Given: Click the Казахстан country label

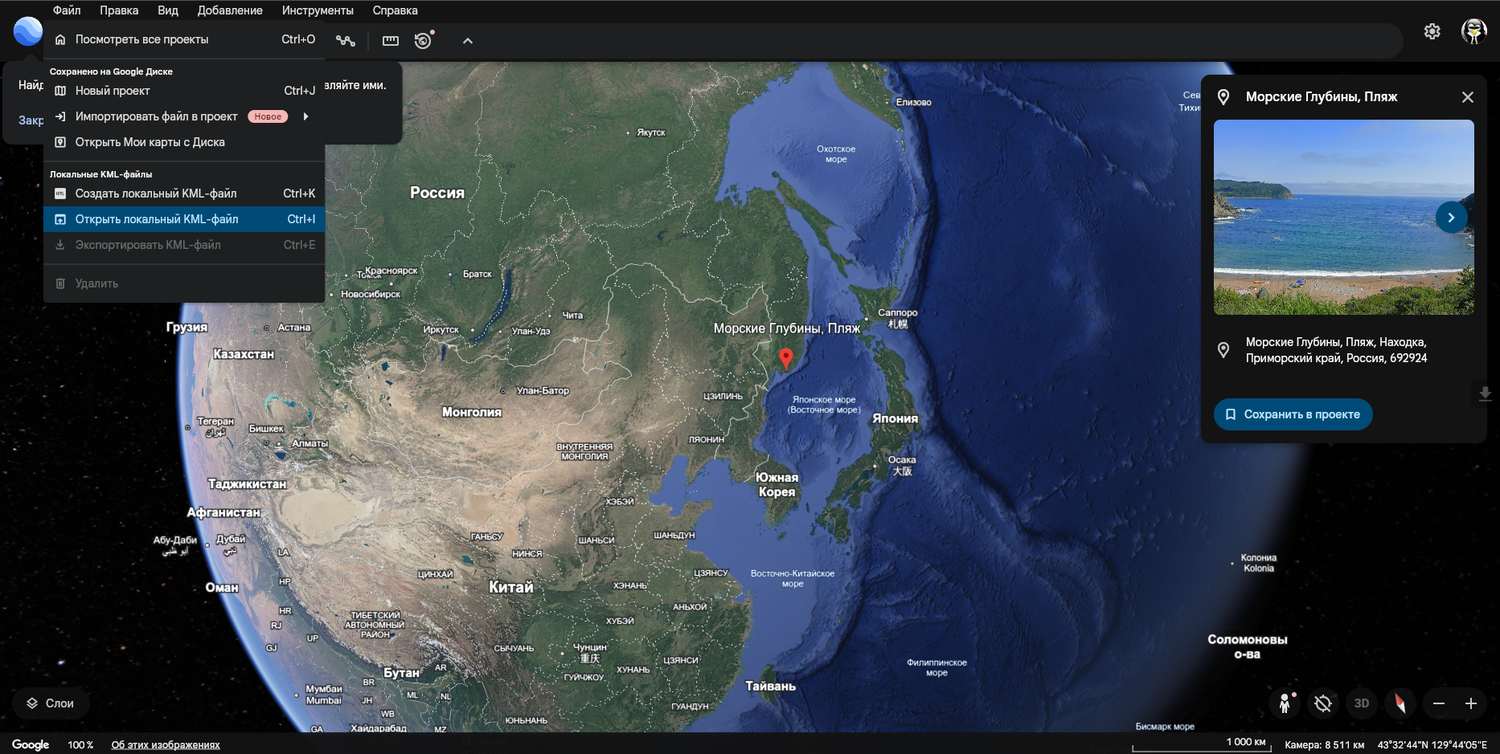Looking at the screenshot, I should (x=243, y=354).
